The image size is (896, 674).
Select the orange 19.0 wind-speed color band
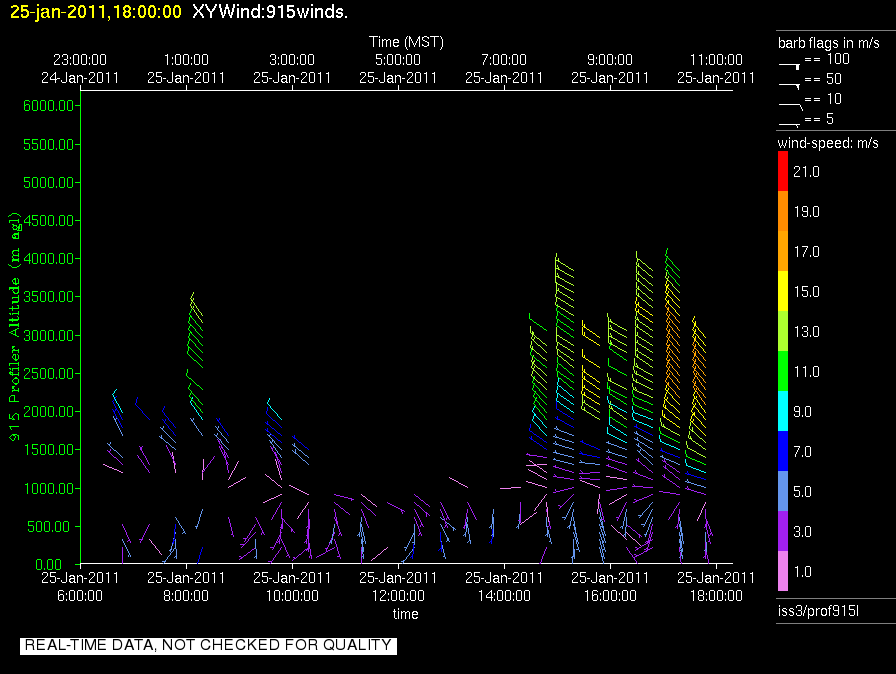pos(783,212)
